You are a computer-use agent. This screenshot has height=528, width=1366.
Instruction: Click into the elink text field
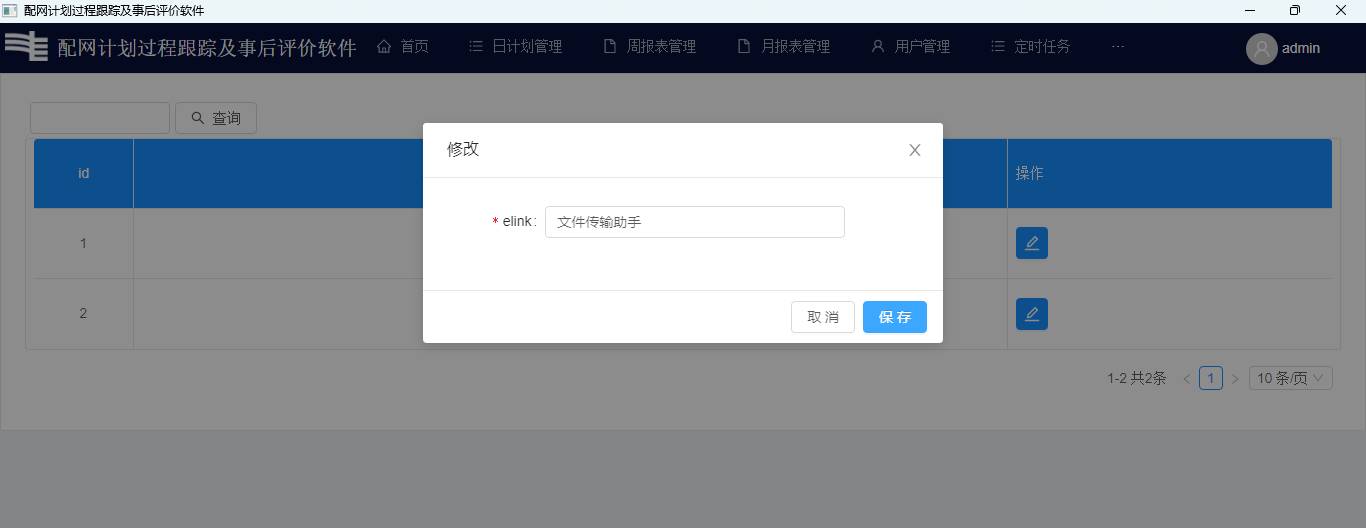[694, 222]
